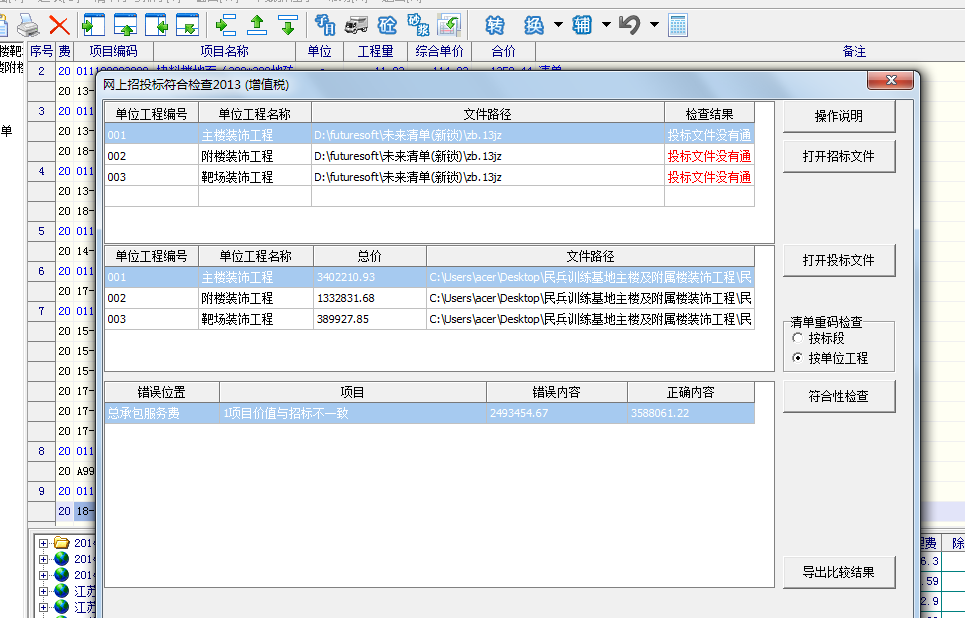Click the 综合单价 header in main window
Viewport: 965px width, 618px height.
(x=439, y=51)
